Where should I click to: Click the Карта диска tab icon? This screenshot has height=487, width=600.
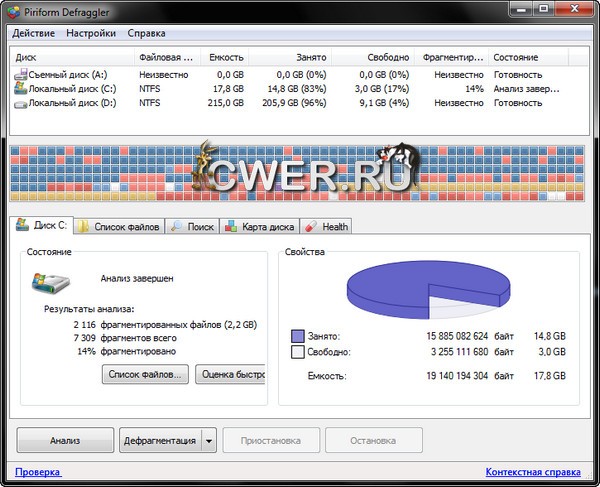[231, 227]
